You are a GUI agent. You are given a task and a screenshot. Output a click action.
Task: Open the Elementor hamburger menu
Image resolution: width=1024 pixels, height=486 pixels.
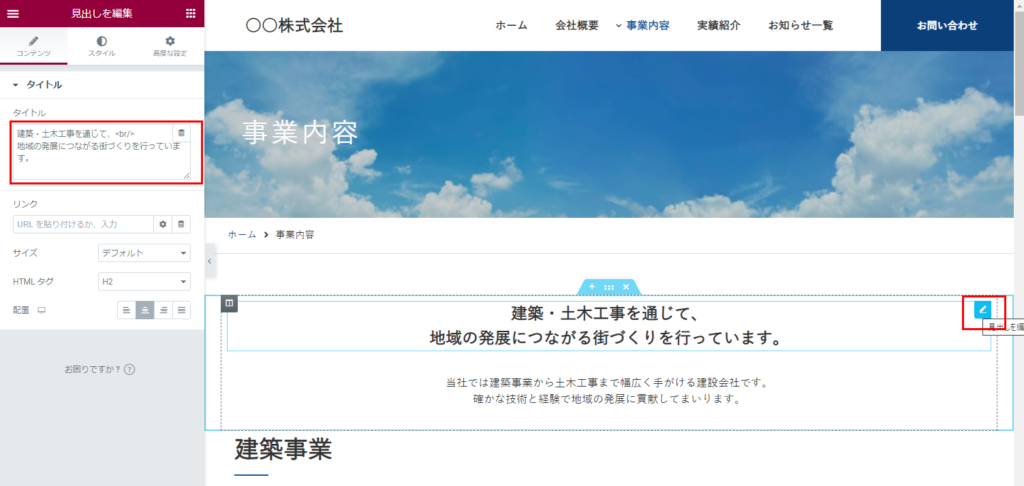(13, 13)
